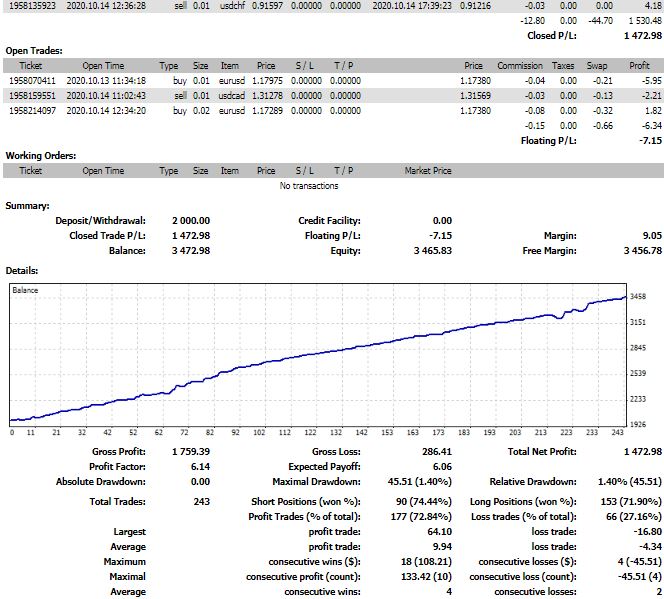Click consecutive wins value 18 (108.21)
The image size is (664, 599).
(x=426, y=562)
